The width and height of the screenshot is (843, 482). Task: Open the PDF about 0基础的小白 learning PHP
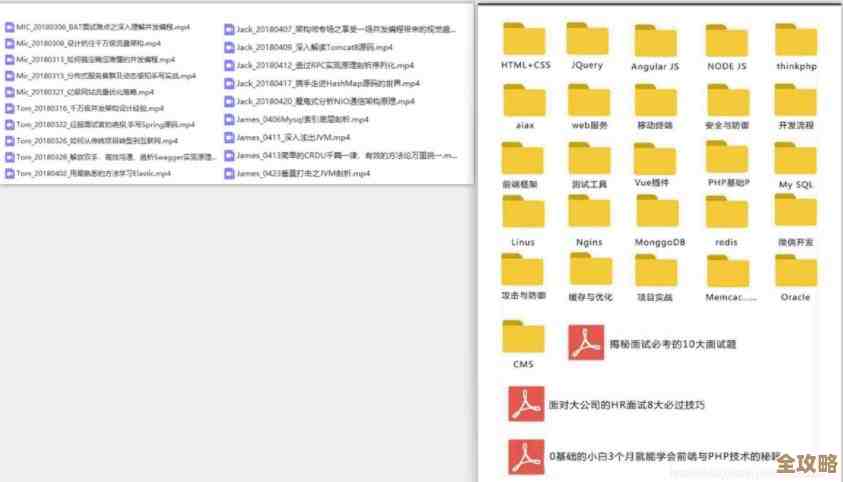[x=645, y=457]
